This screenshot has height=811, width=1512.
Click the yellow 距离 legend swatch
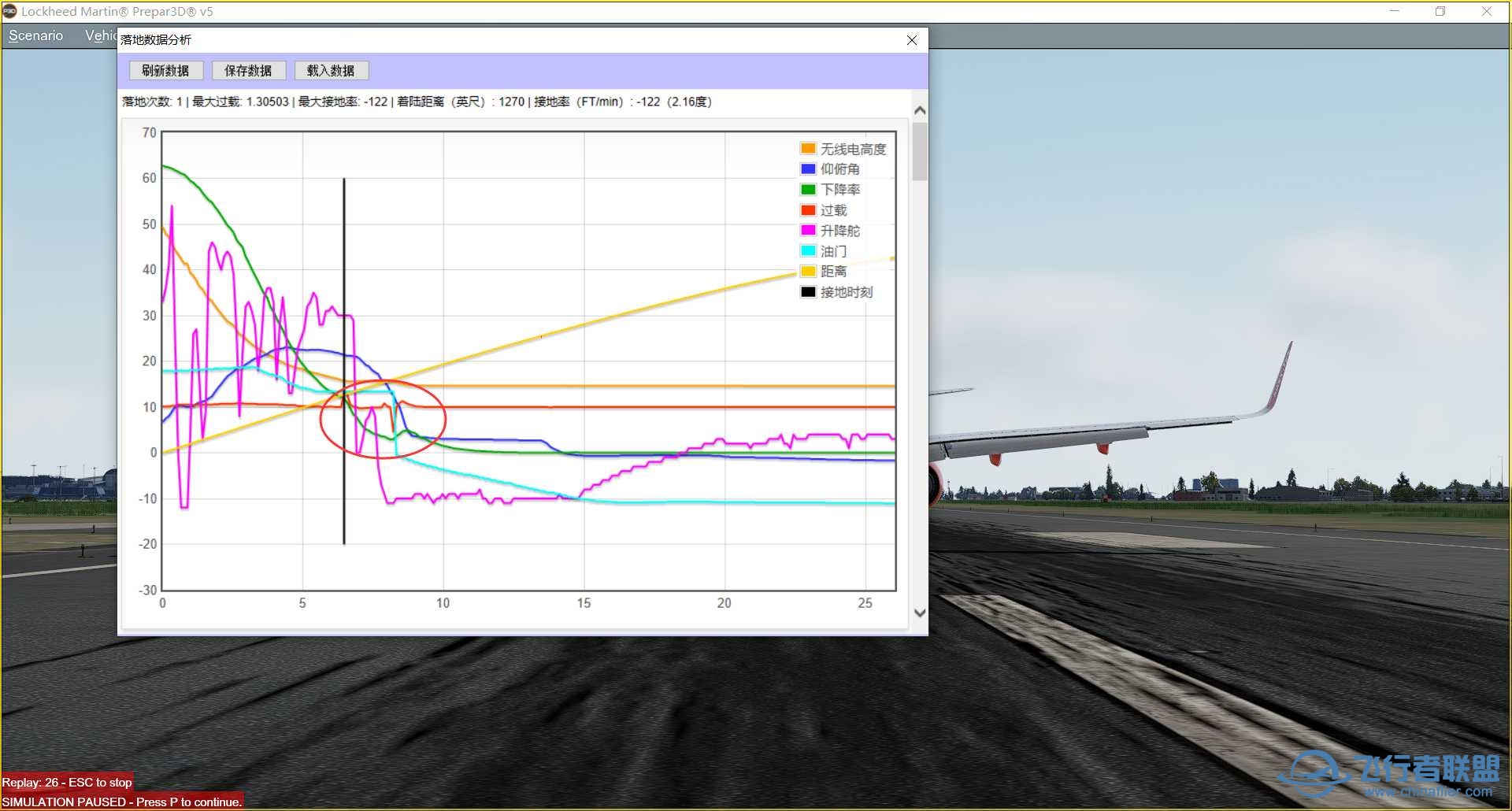[x=808, y=271]
